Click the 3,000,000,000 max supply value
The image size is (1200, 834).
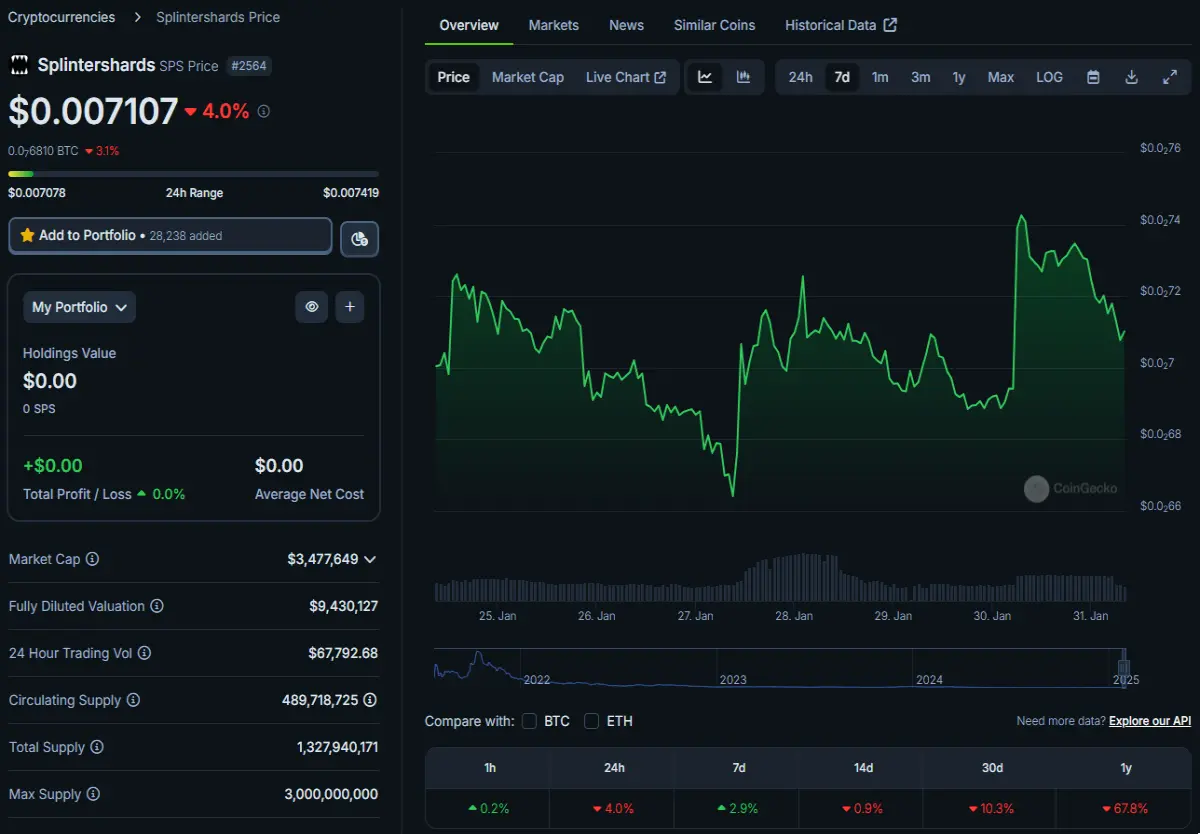[x=331, y=794]
